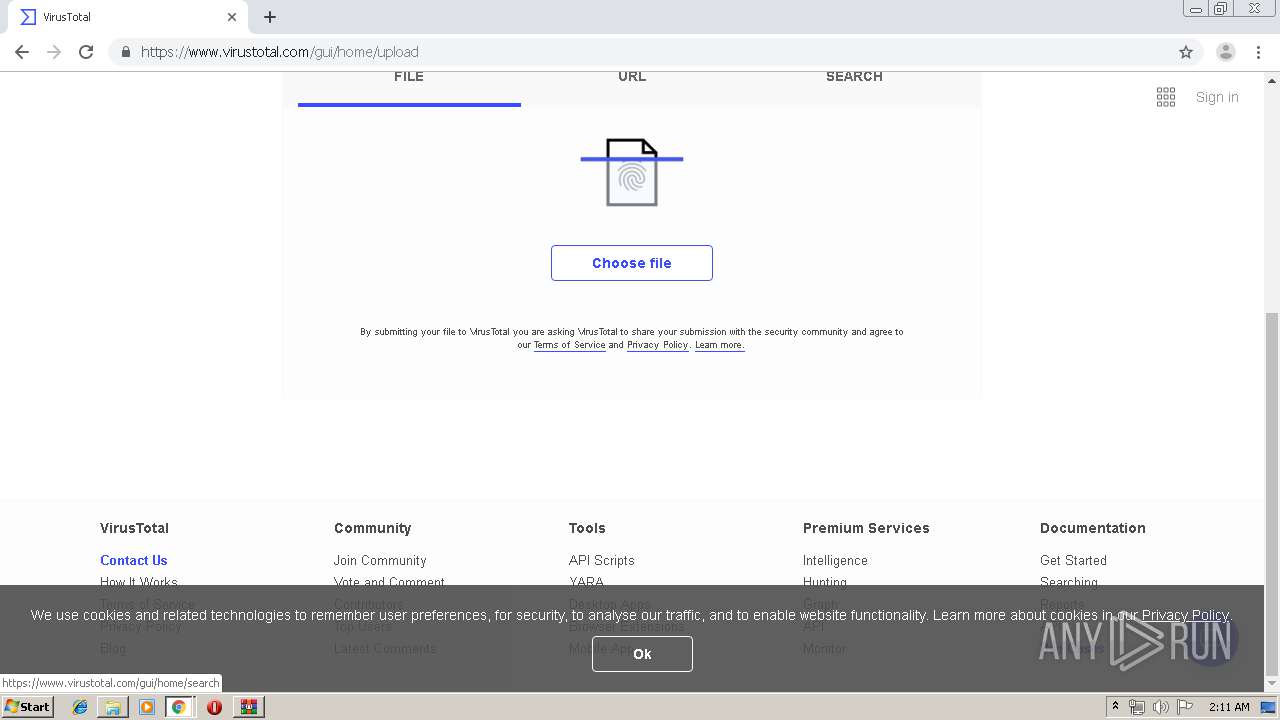This screenshot has width=1280, height=720.
Task: Click the scrollbar down arrow
Action: (1272, 684)
